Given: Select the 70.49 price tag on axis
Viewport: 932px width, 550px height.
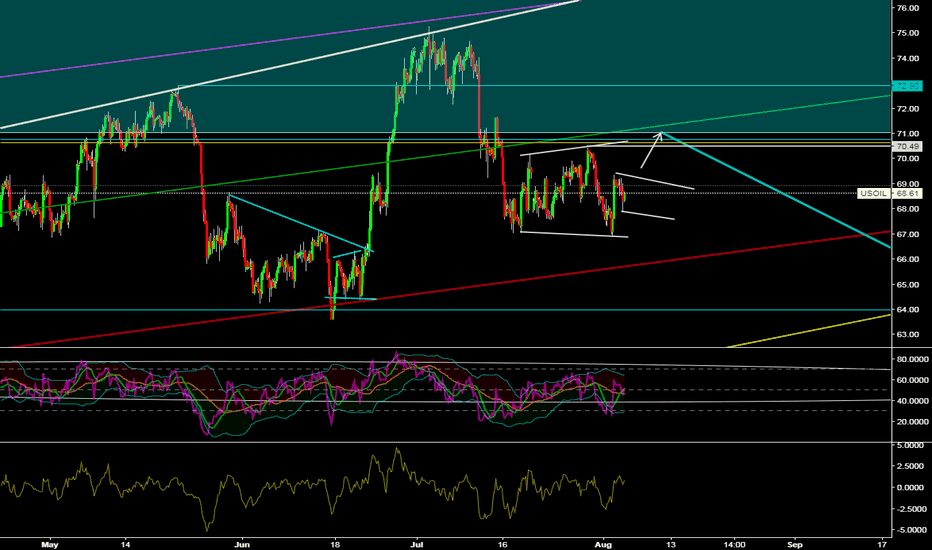Looking at the screenshot, I should [908, 146].
